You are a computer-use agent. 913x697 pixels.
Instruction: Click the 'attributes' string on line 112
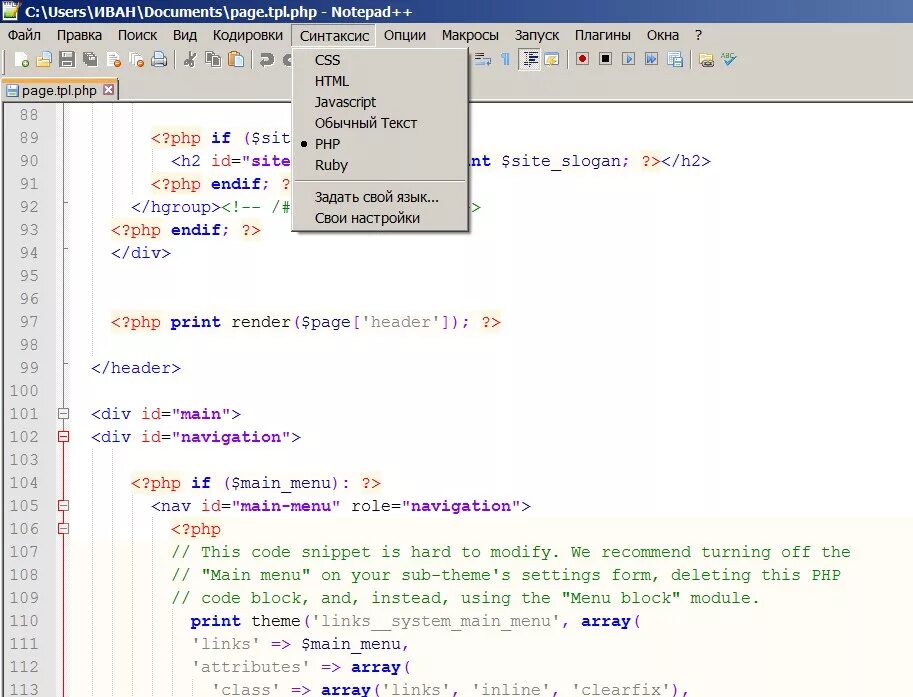tap(251, 667)
